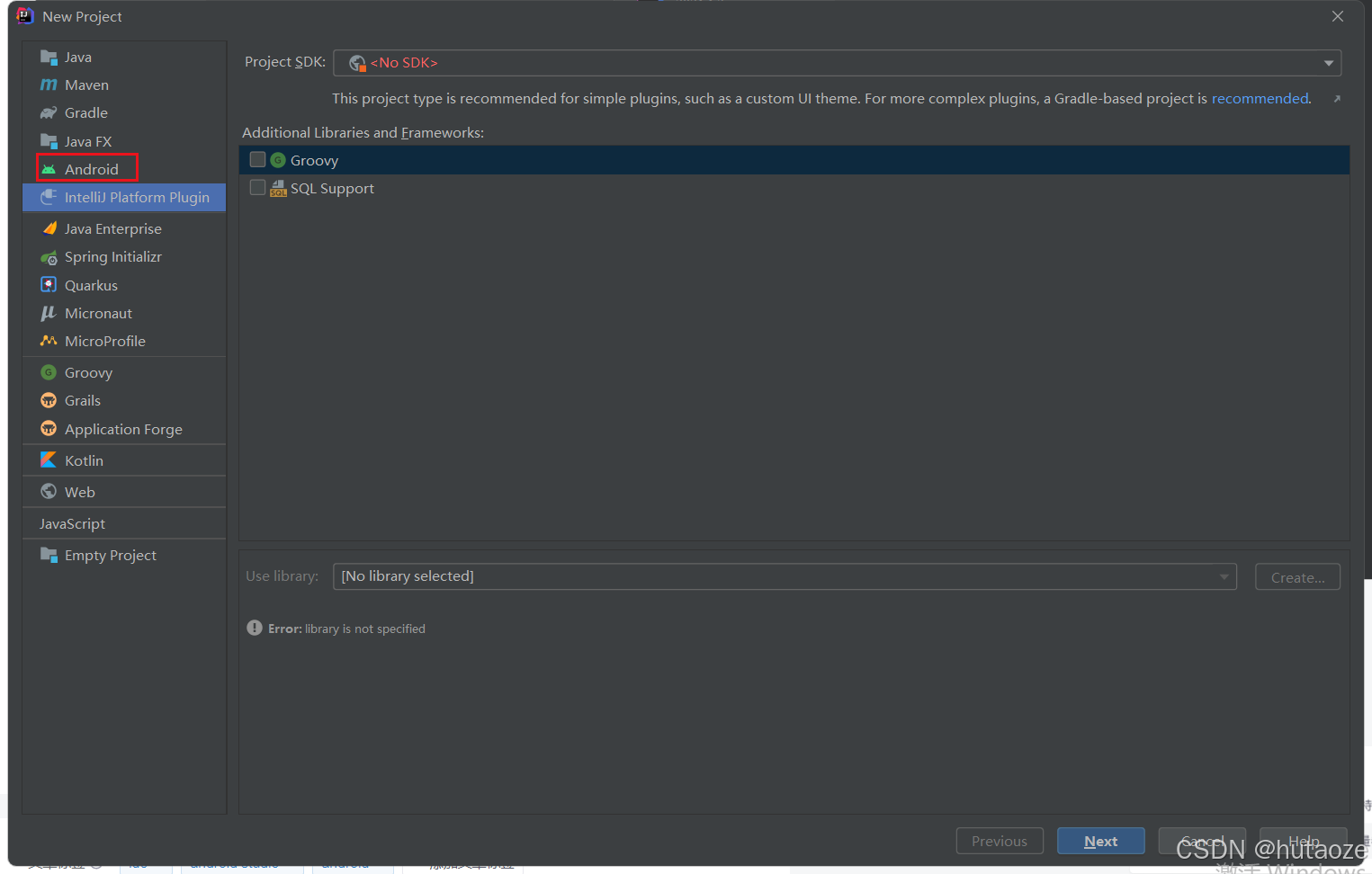Click the Maven 'm' icon
Screen dimensions: 1372x874
tap(49, 85)
